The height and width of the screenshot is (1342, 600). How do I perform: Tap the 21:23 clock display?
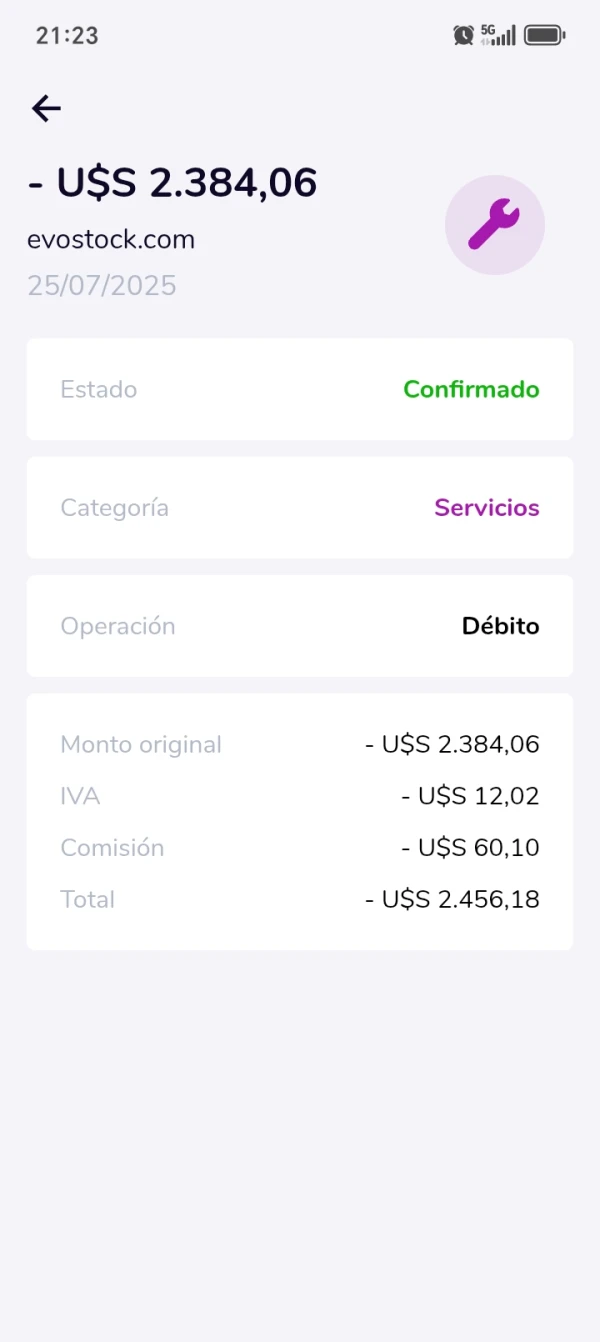click(x=67, y=35)
